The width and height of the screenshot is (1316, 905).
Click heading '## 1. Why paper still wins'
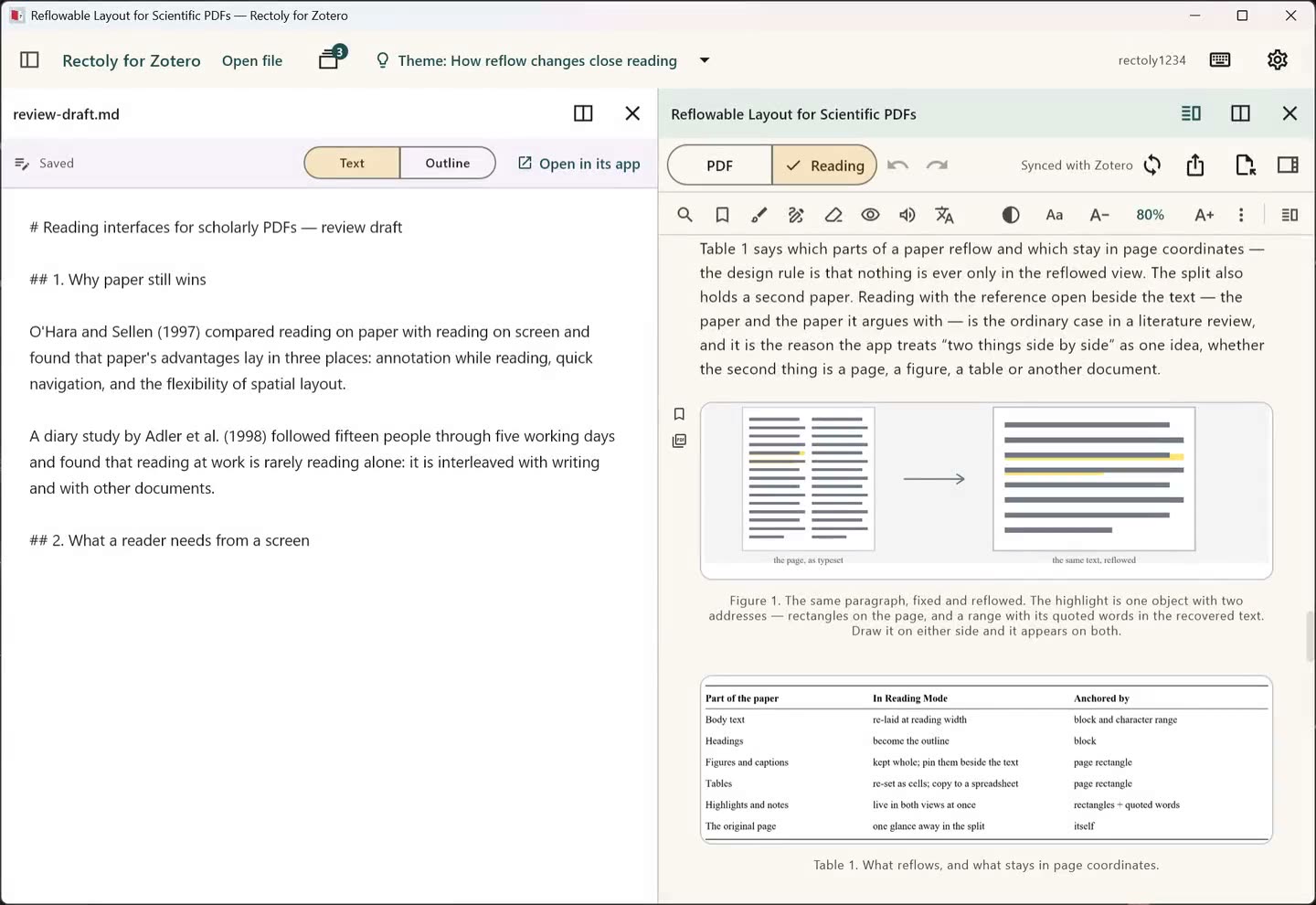coord(118,280)
